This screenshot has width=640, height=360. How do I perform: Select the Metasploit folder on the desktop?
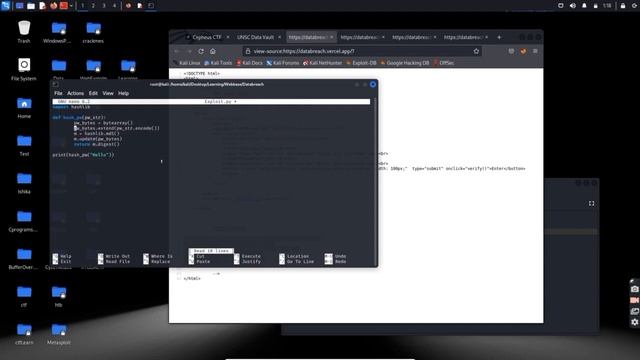58,333
